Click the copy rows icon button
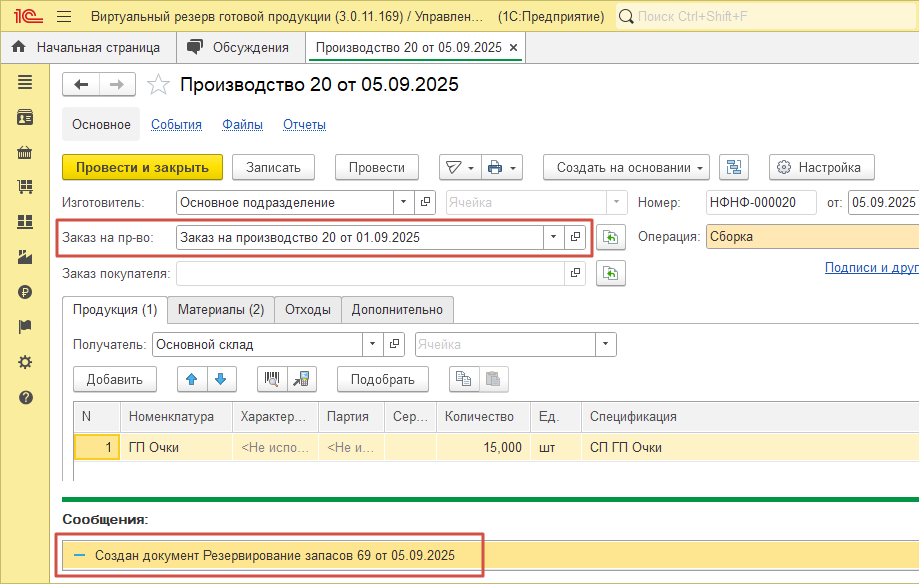 [462, 379]
